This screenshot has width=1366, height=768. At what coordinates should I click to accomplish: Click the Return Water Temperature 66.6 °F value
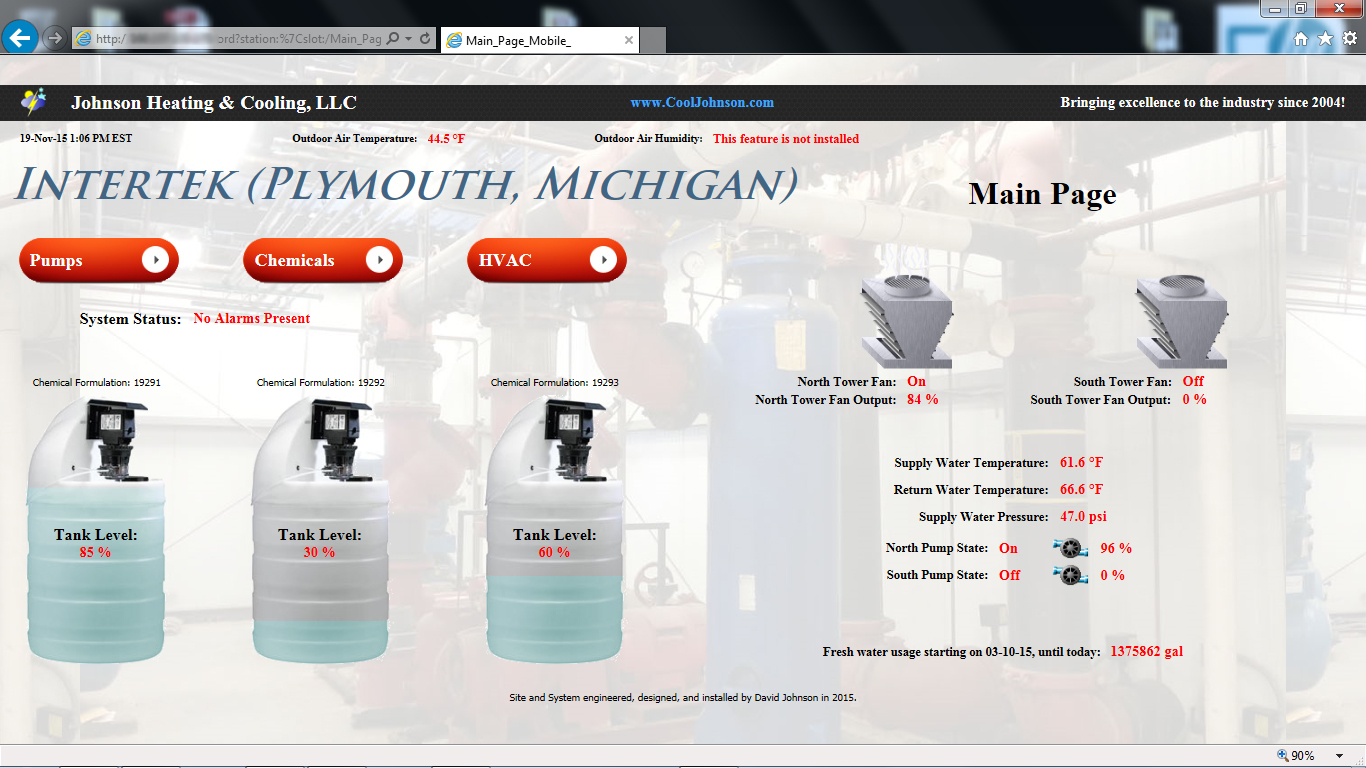1081,490
